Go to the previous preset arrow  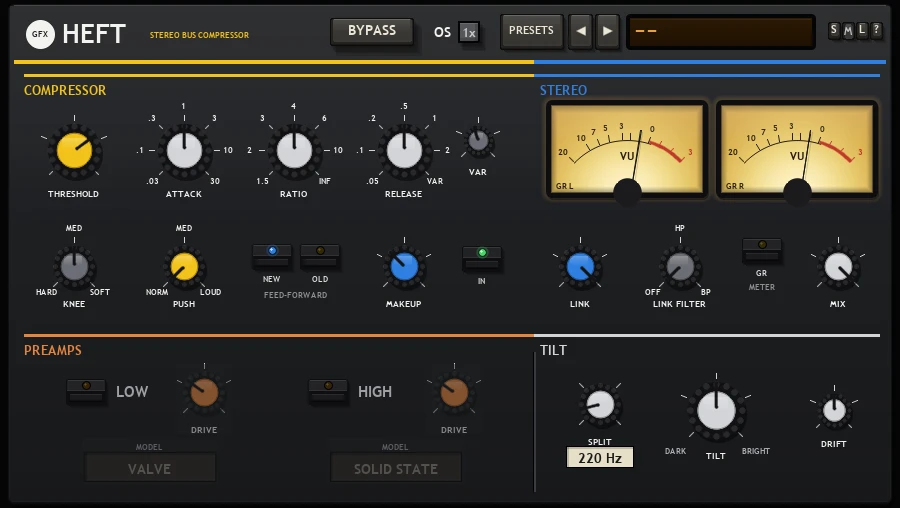(580, 31)
